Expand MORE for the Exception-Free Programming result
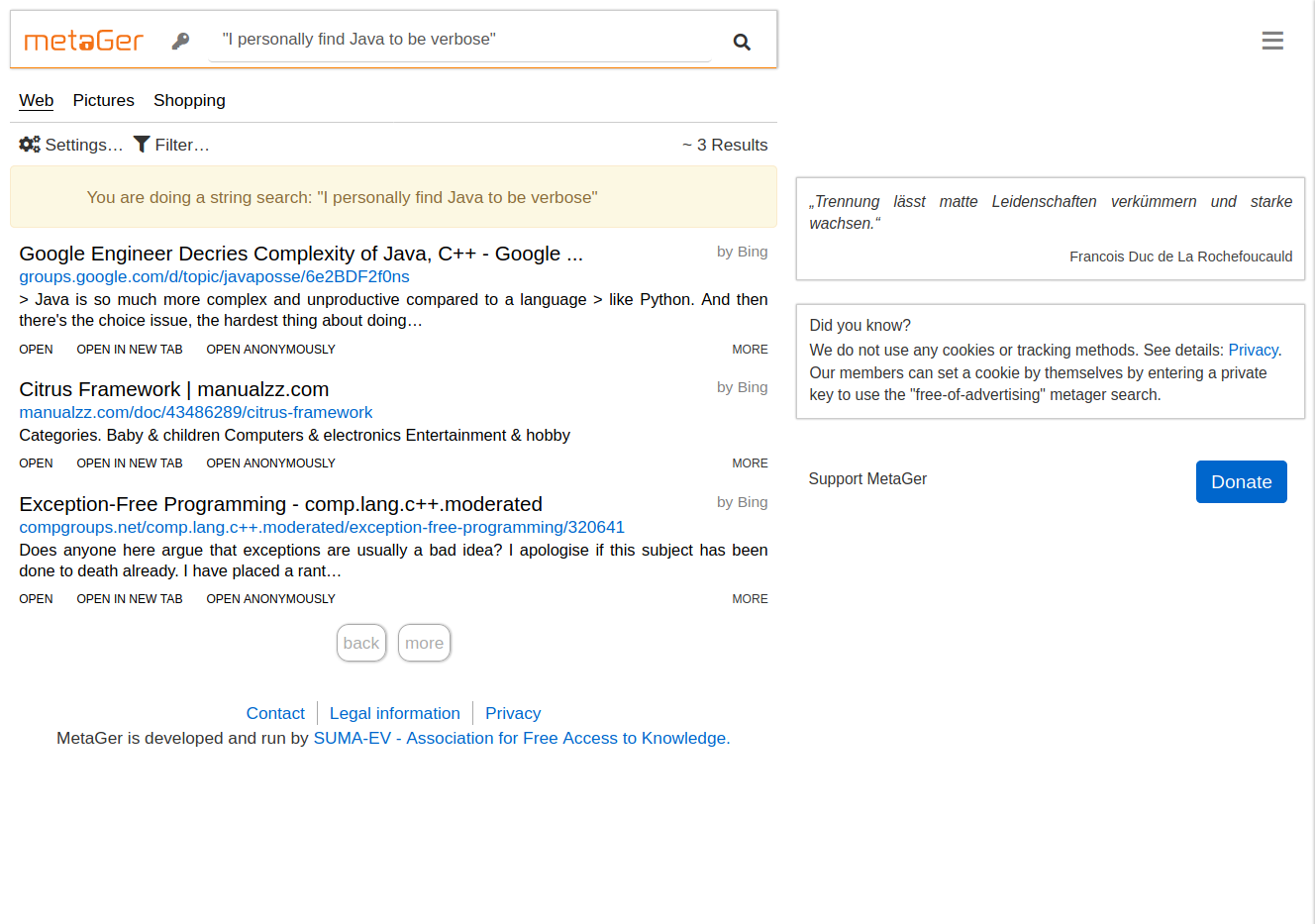This screenshot has height=924, width=1315. point(750,599)
